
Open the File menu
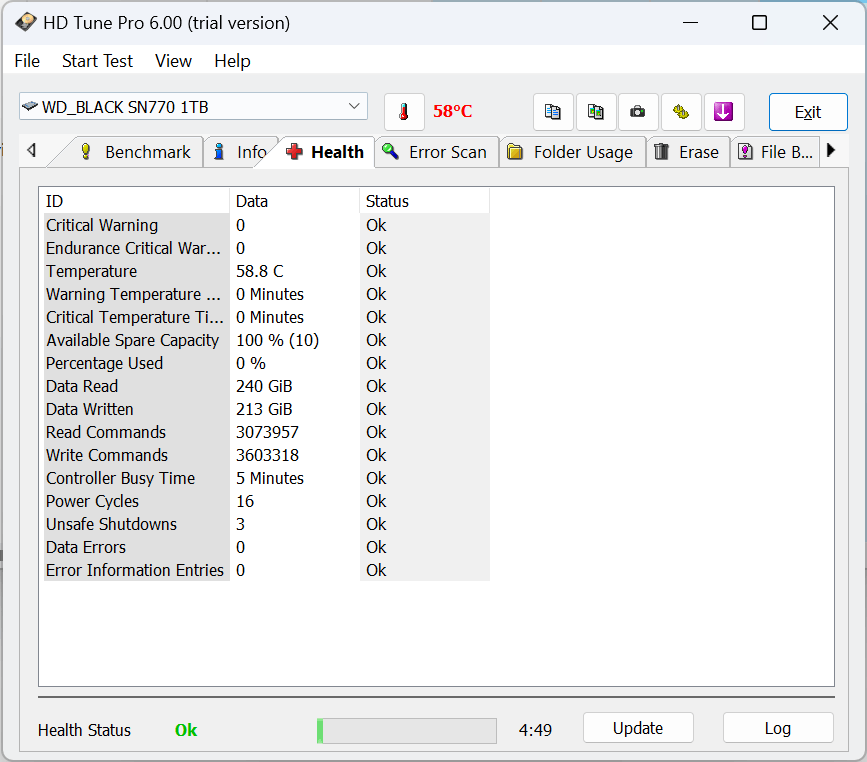pyautogui.click(x=27, y=61)
